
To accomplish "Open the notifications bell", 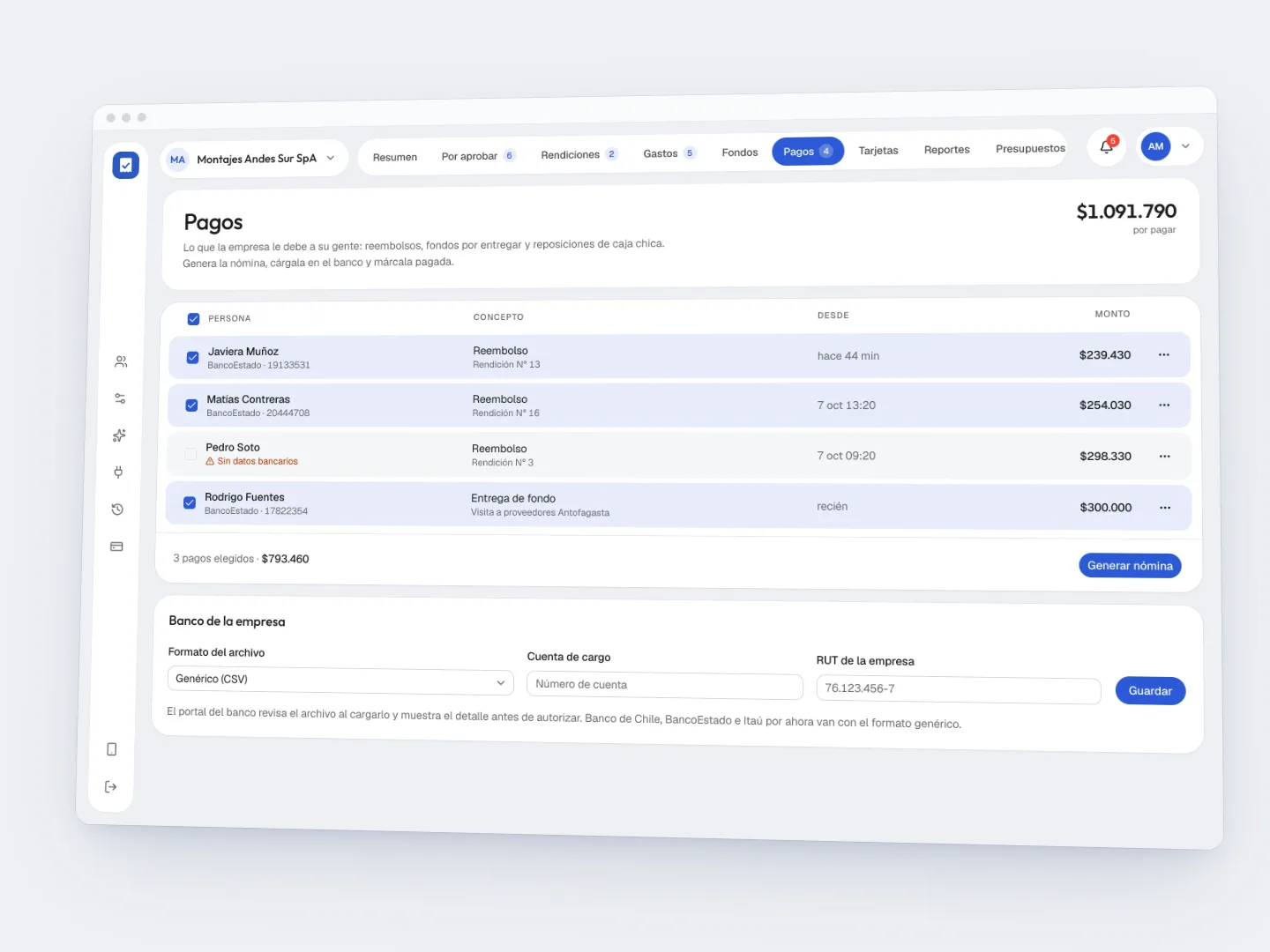I will pyautogui.click(x=1107, y=147).
